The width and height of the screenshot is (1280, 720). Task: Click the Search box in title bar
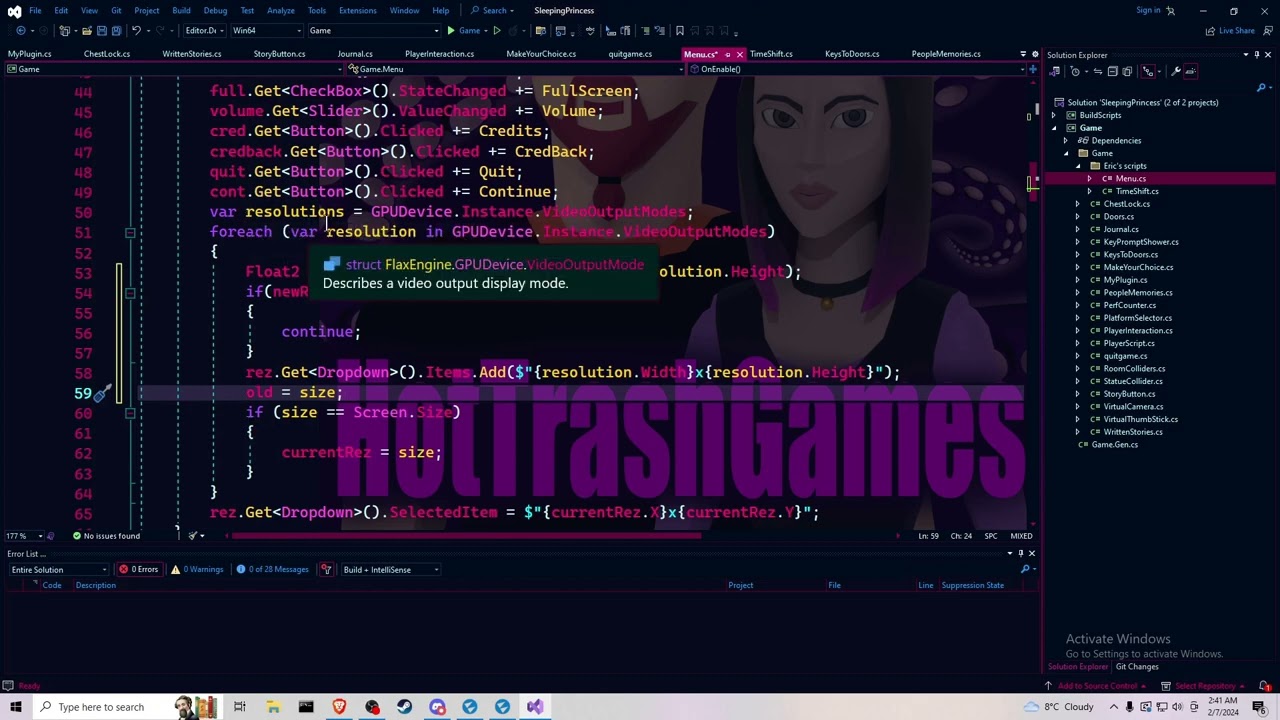[x=495, y=10]
